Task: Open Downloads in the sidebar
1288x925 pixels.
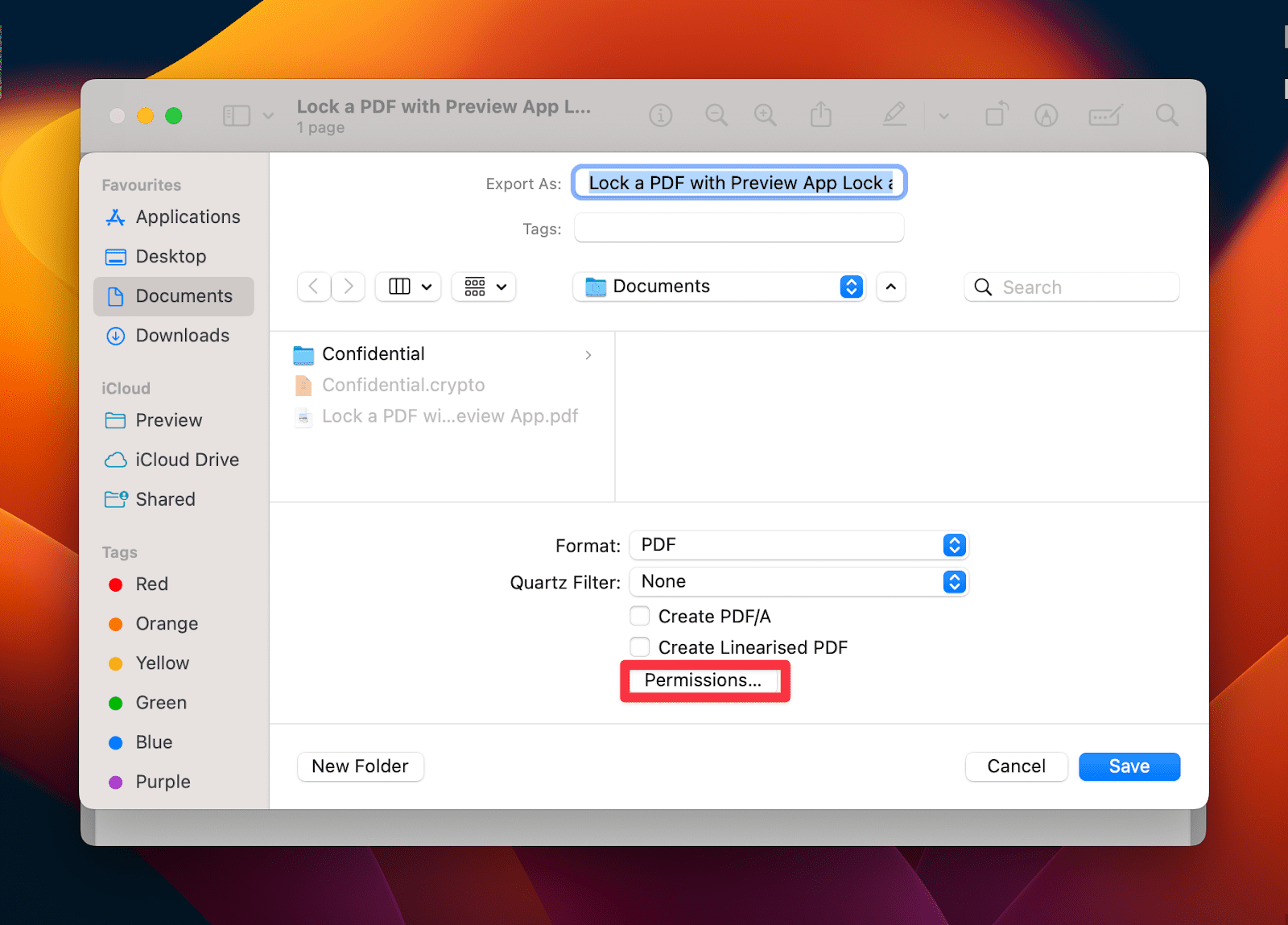Action: pos(174,336)
